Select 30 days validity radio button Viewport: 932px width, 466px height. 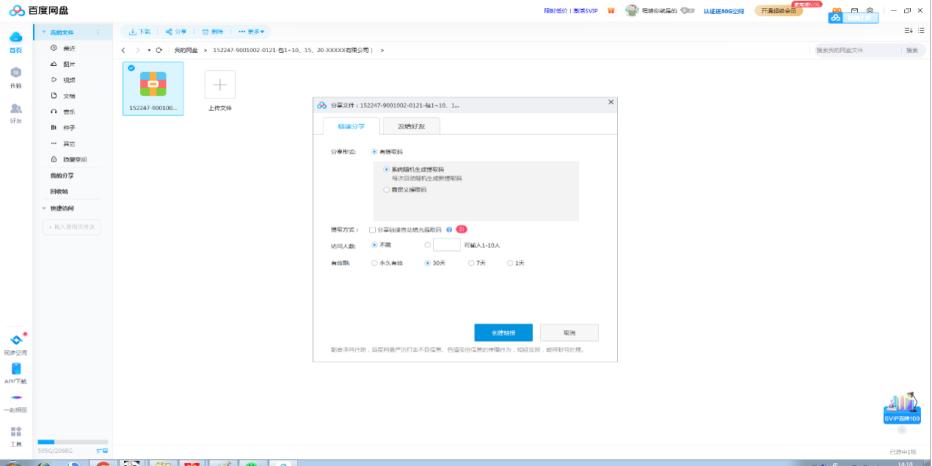click(427, 263)
